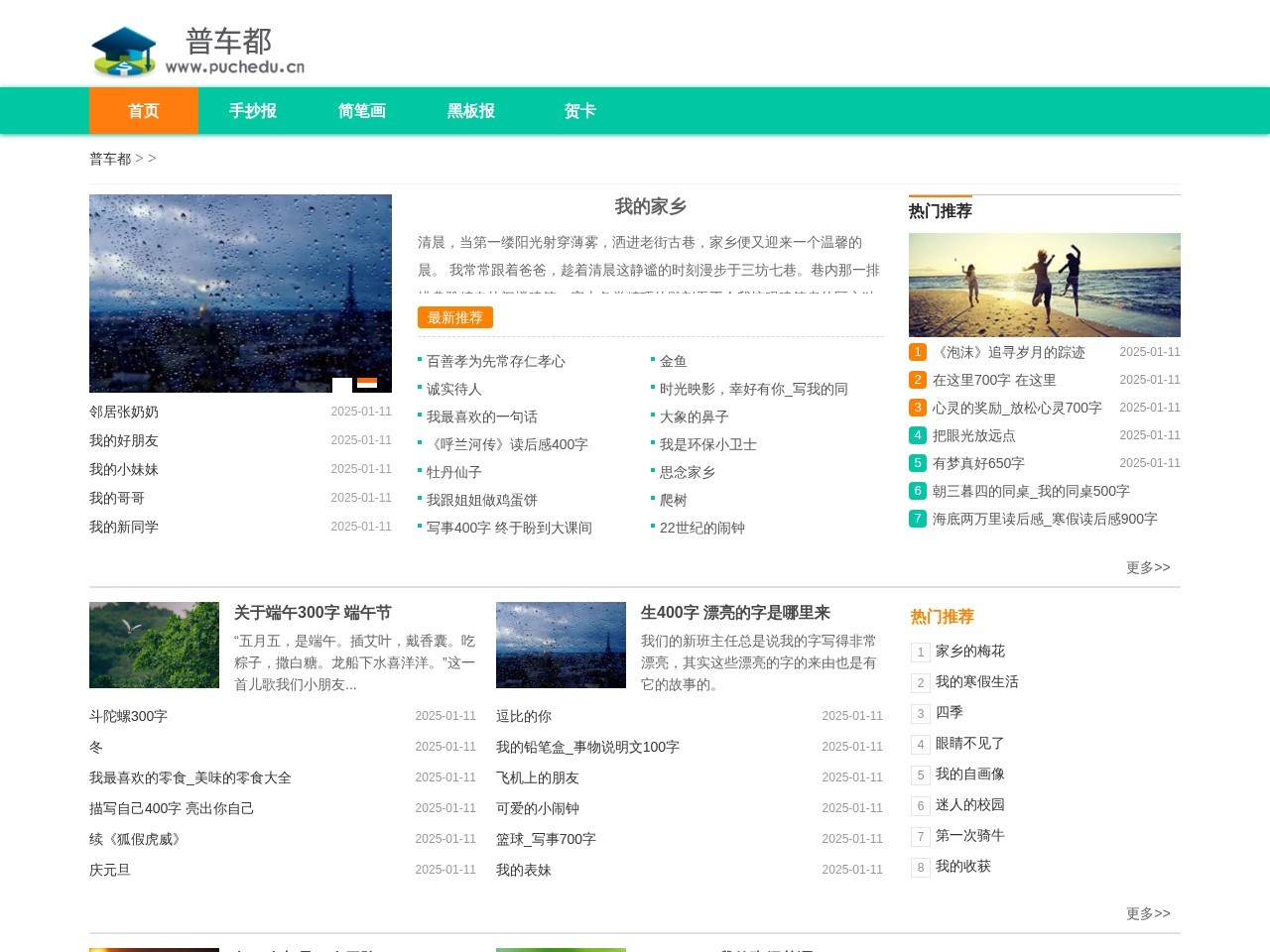Open the 贺卡 menu item
1270x952 pixels.
pos(579,110)
